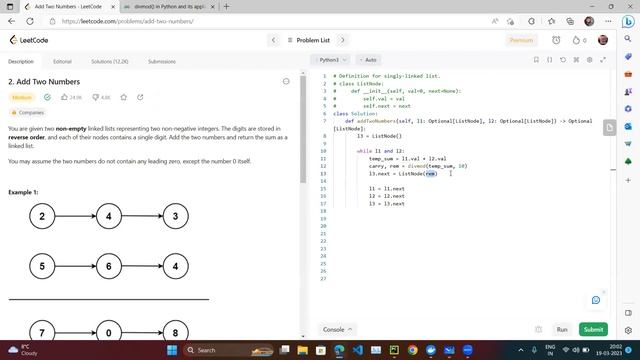Expand the Console panel

(x=338, y=329)
